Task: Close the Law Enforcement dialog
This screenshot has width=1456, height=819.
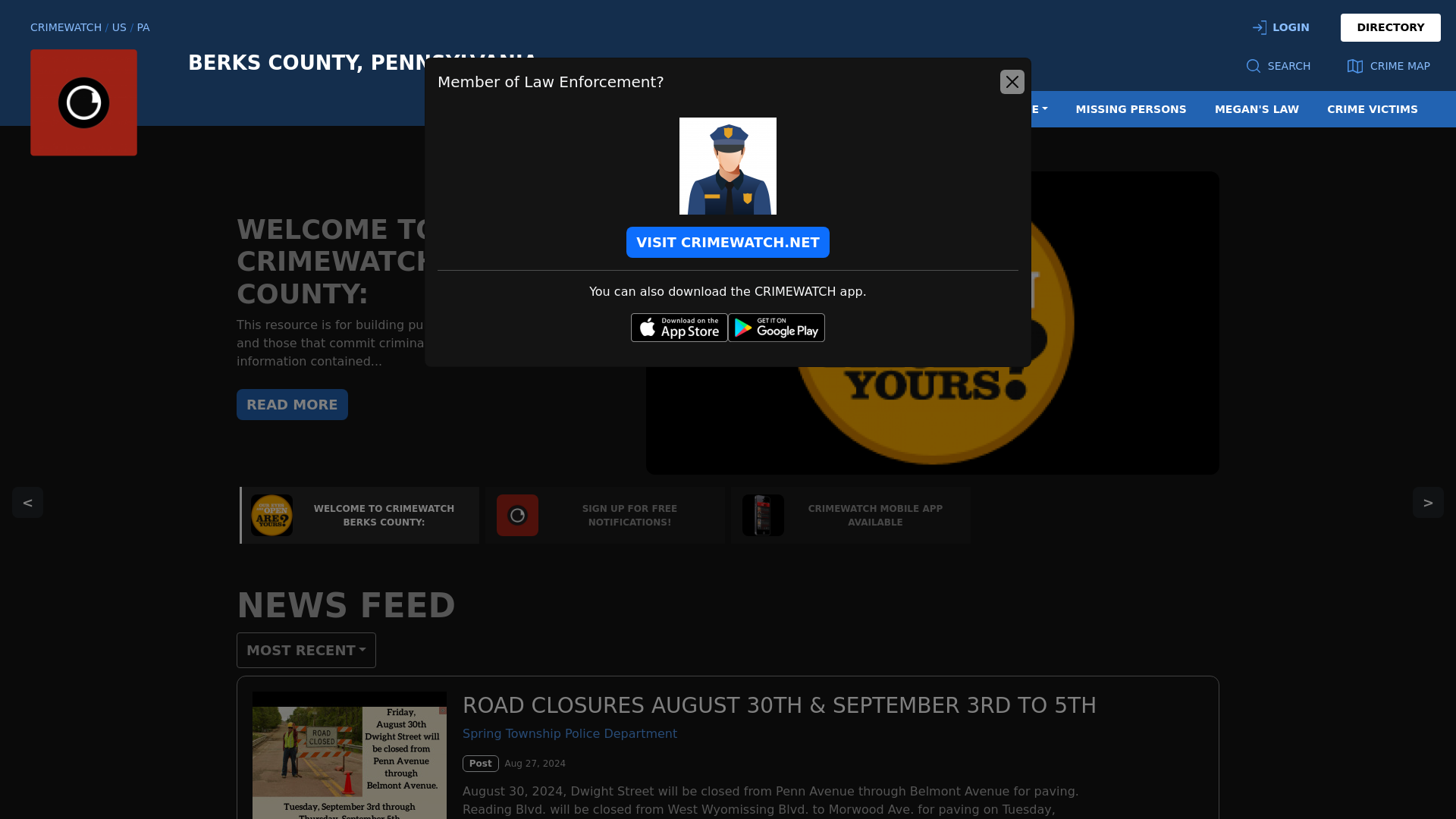Action: 1012,82
